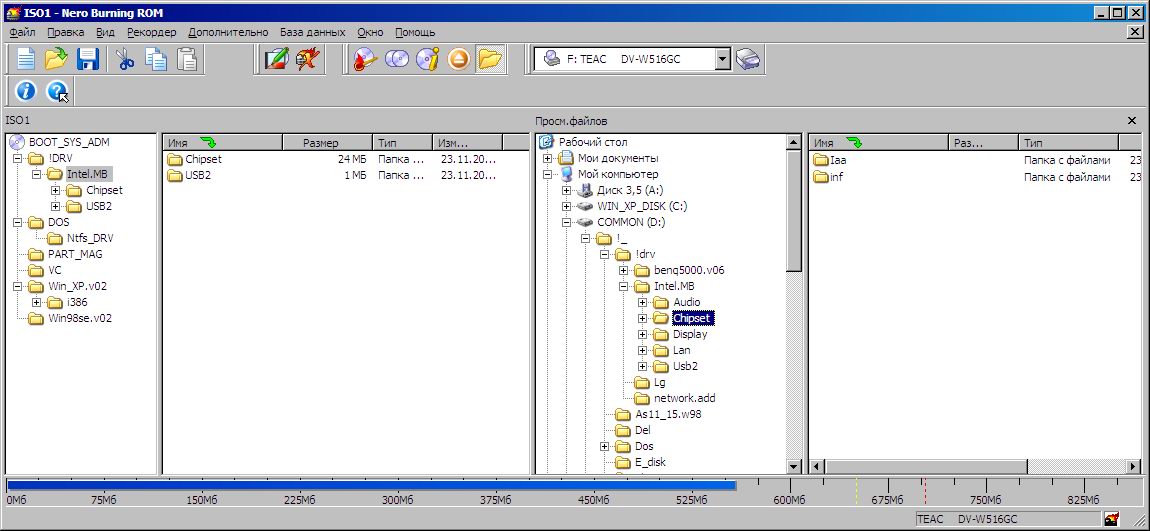
Task: Toggle the file browser folder icon
Action: pyautogui.click(x=489, y=59)
